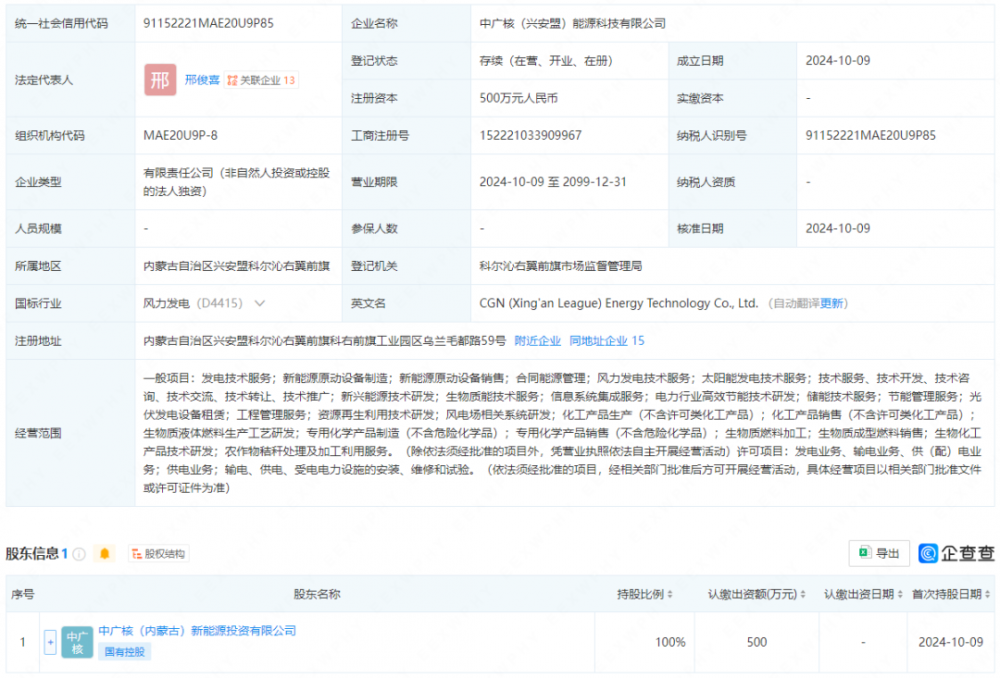Screen dimensions: 1000x678
Task: Click company name 中广核（兴安盟）能源科技有限公司
Action: [x=573, y=24]
